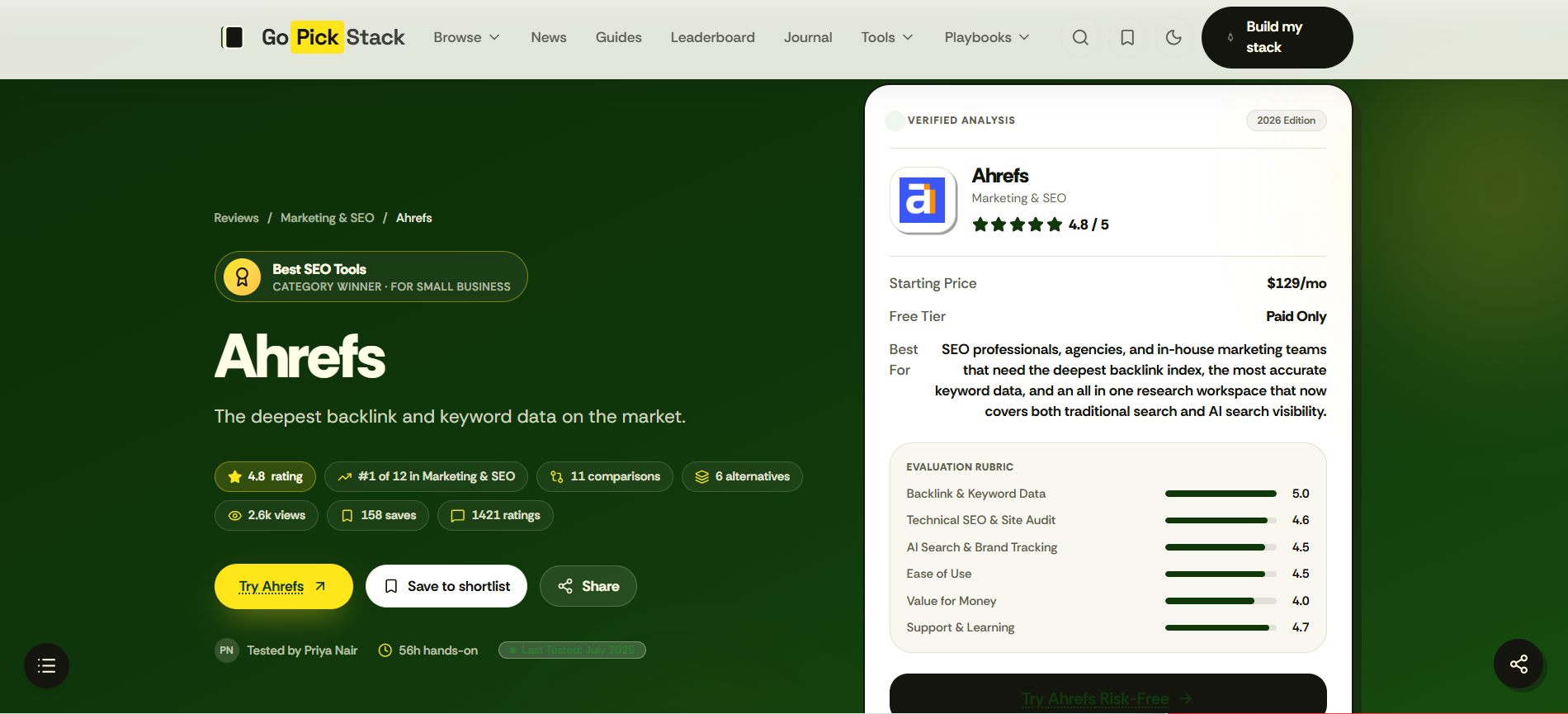
Task: Open table of contents list button
Action: point(46,665)
